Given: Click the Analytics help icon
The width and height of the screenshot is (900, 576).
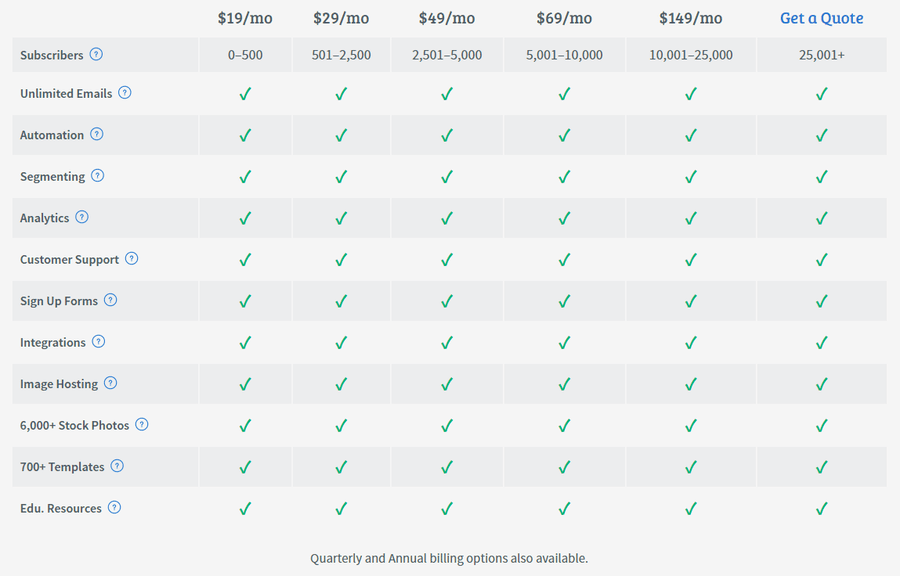Looking at the screenshot, I should pyautogui.click(x=82, y=217).
